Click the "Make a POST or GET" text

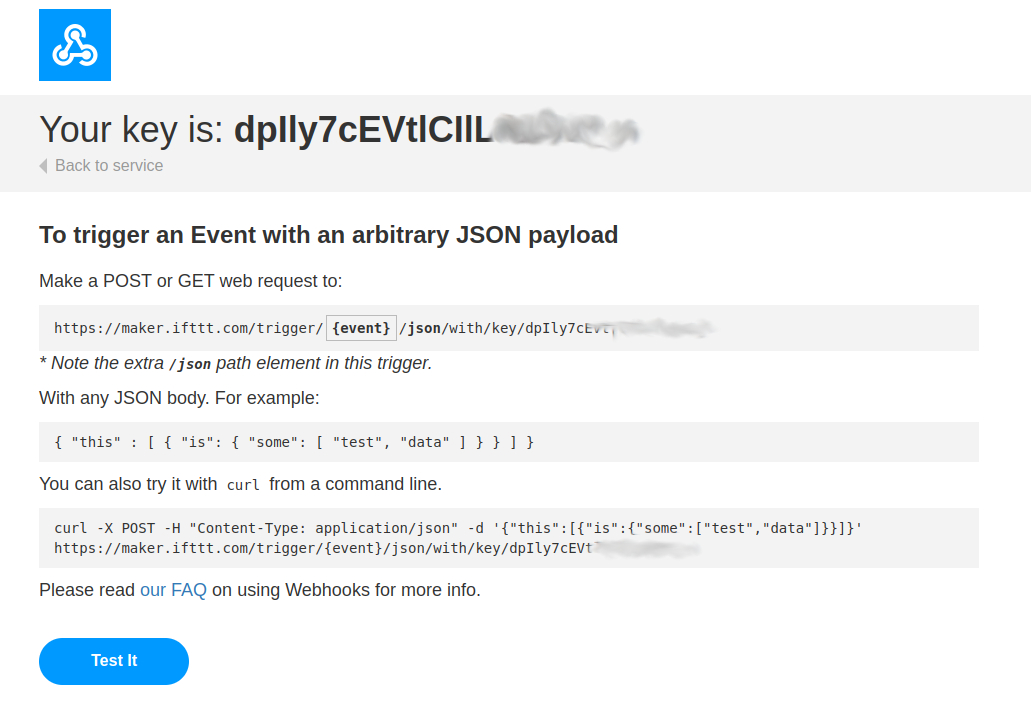(x=190, y=281)
